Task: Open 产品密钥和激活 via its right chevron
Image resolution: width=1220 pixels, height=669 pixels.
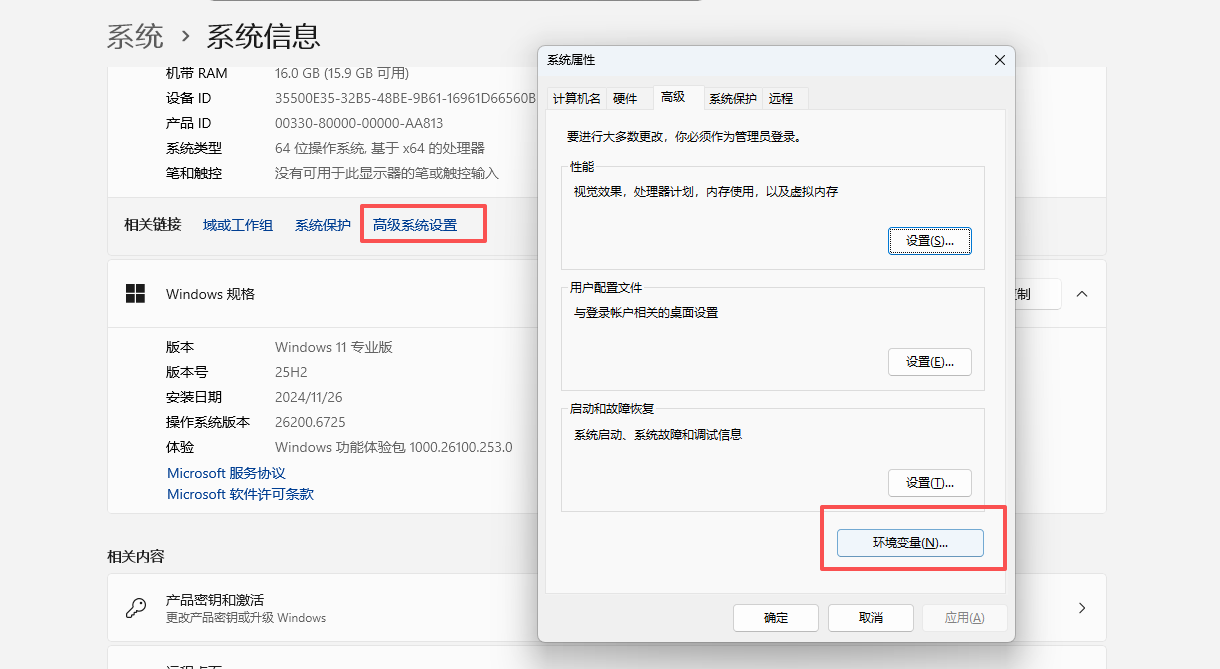Action: (1081, 608)
